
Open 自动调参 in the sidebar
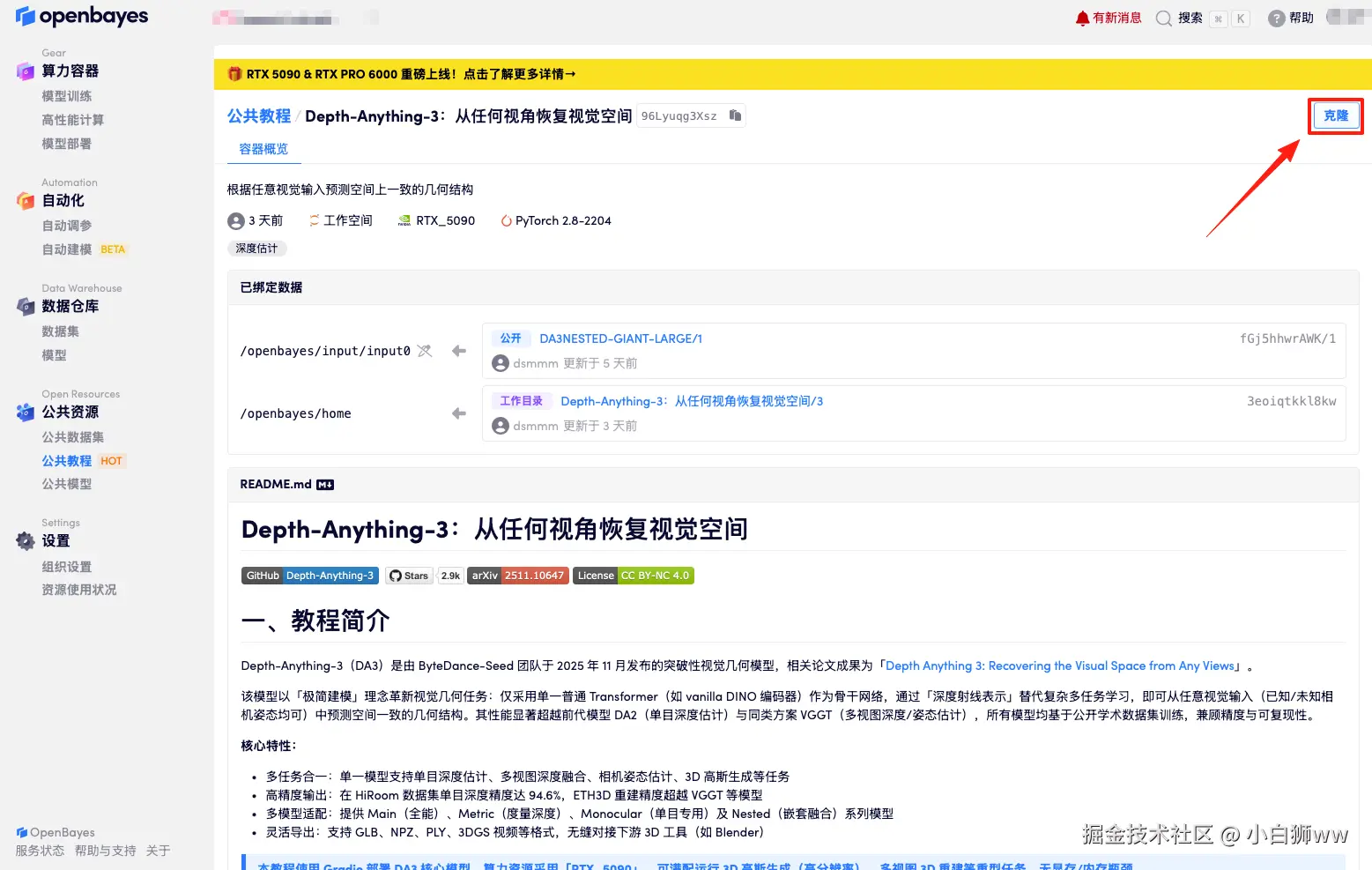pos(67,226)
